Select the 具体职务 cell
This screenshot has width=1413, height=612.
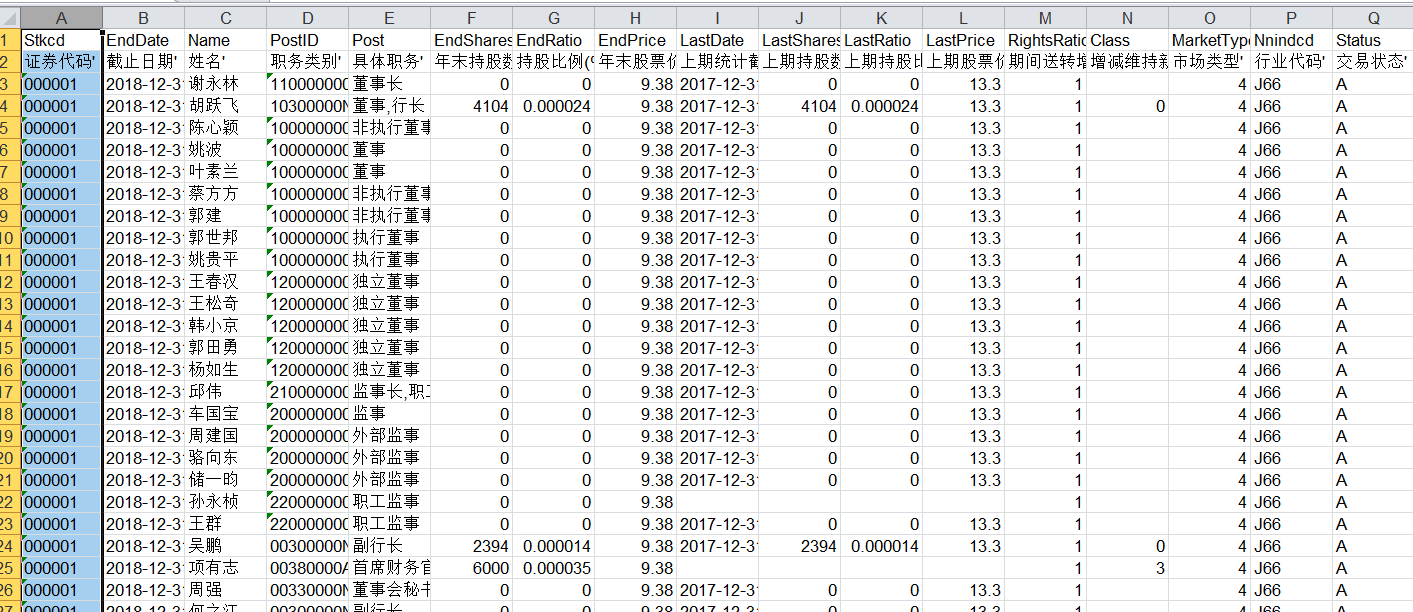point(390,62)
